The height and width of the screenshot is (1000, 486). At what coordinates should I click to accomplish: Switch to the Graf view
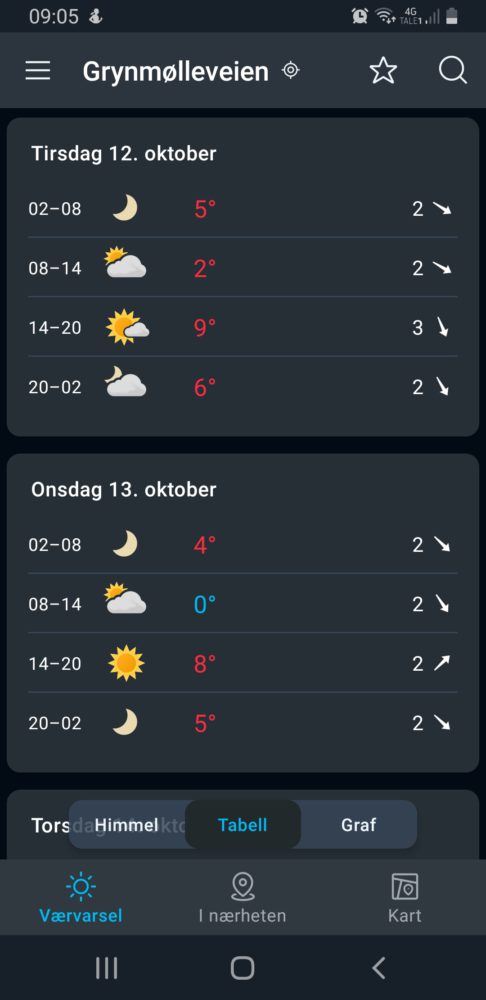click(x=358, y=825)
